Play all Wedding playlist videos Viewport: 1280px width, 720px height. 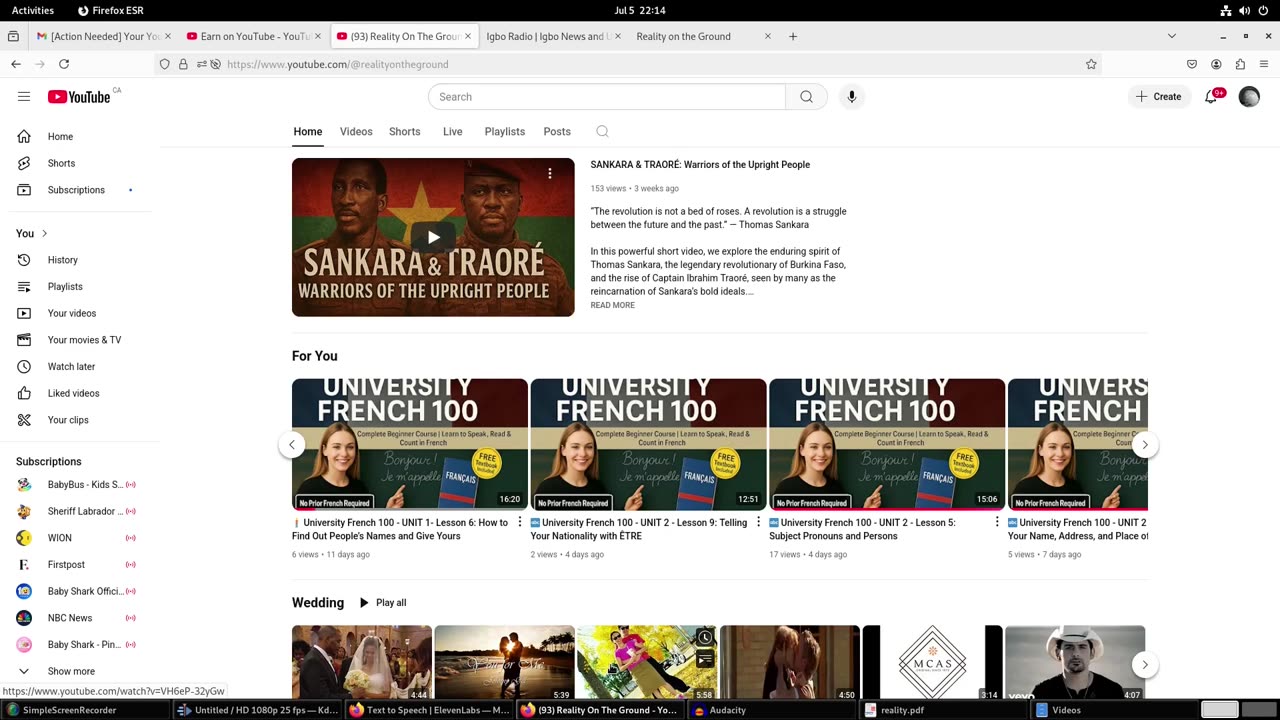point(382,603)
